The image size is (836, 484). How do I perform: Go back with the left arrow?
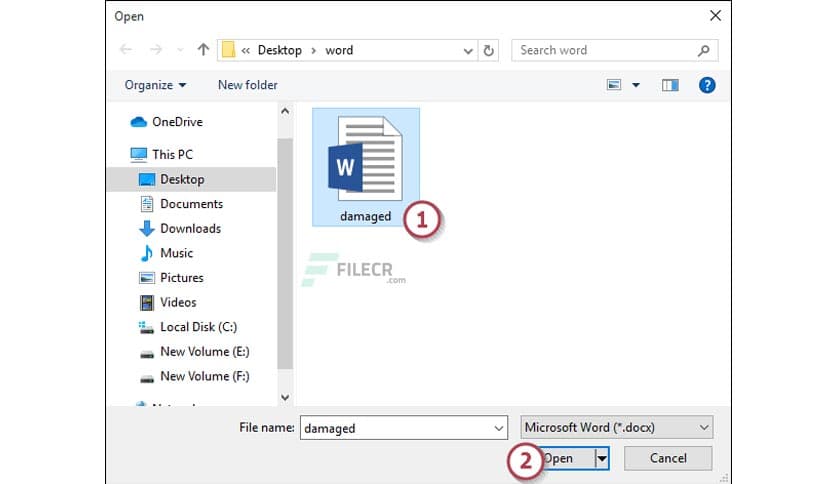coord(126,50)
